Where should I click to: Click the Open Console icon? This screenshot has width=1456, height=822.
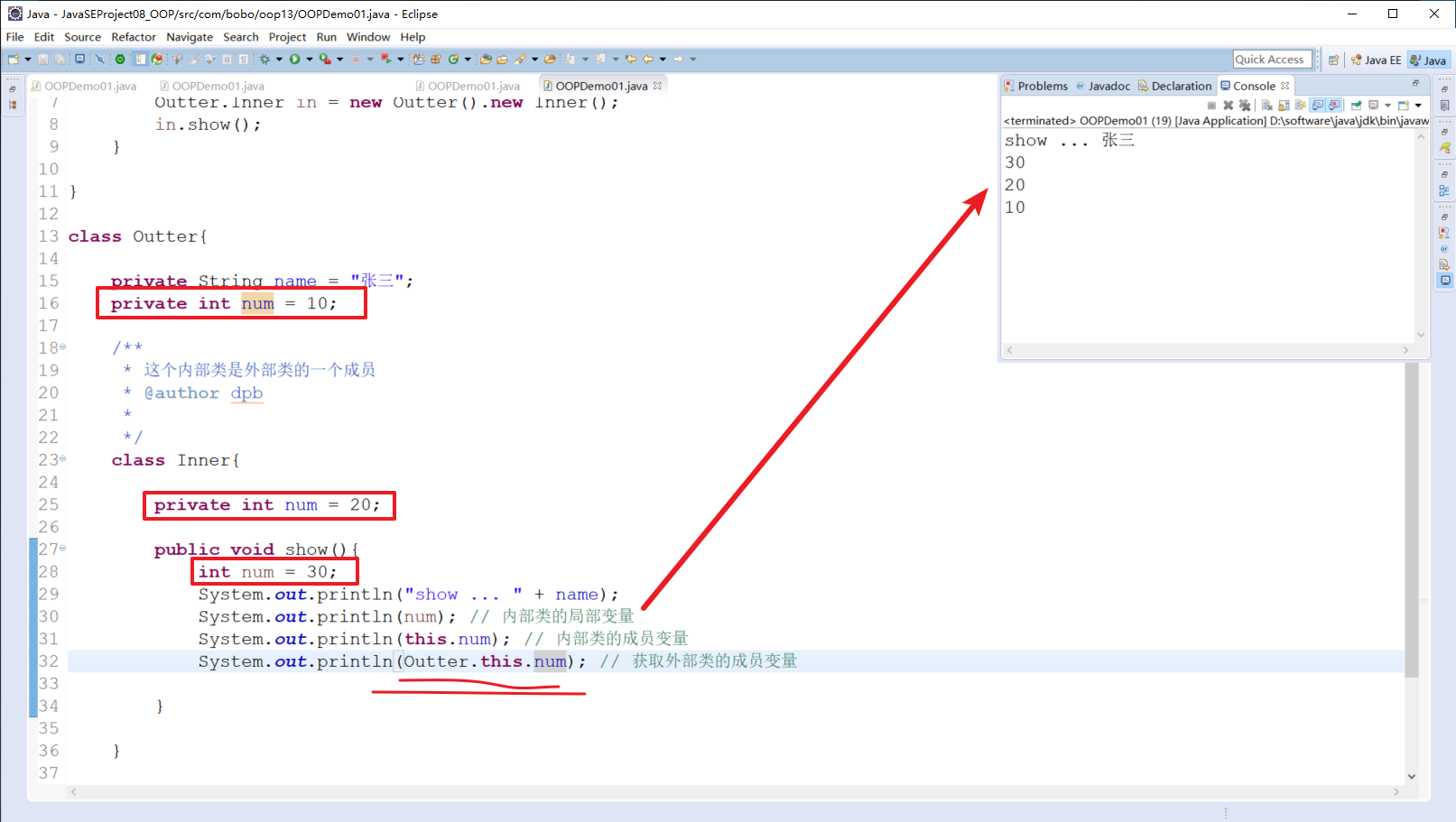1404,105
